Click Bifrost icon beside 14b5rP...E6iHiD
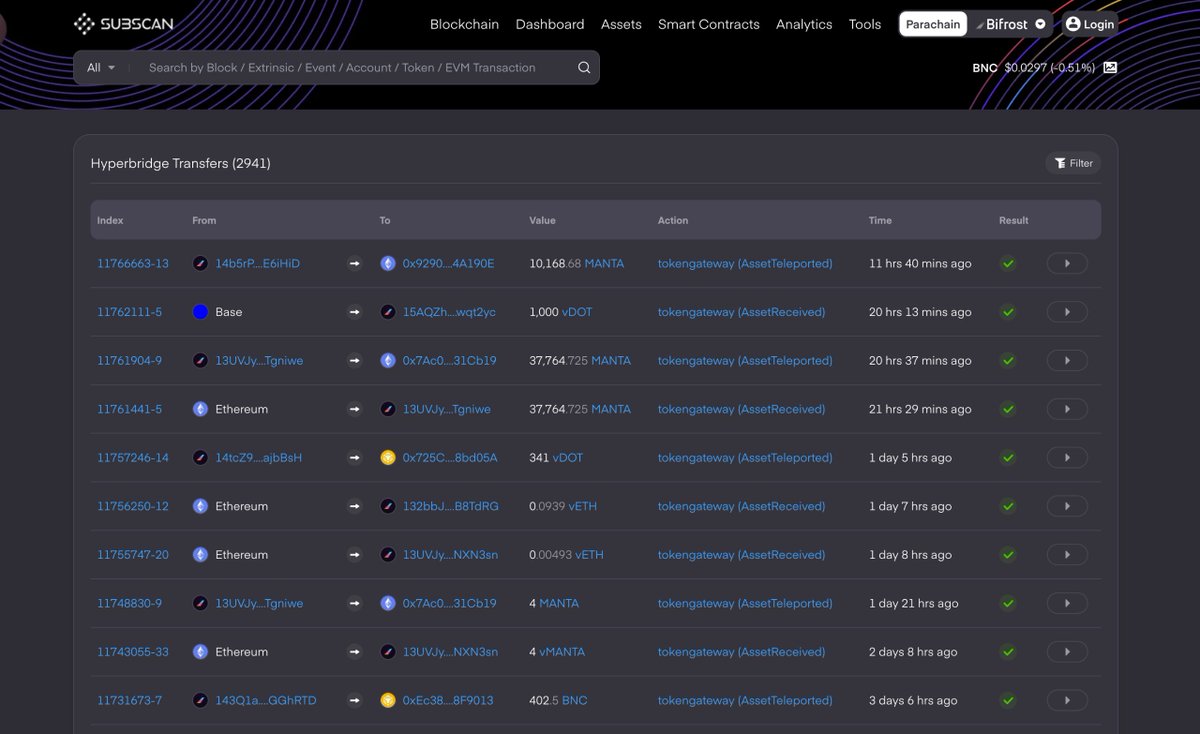 point(200,264)
